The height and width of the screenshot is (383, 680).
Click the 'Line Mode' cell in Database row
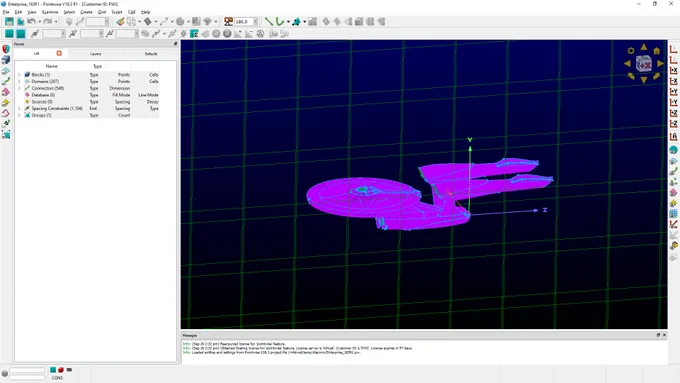[148, 95]
